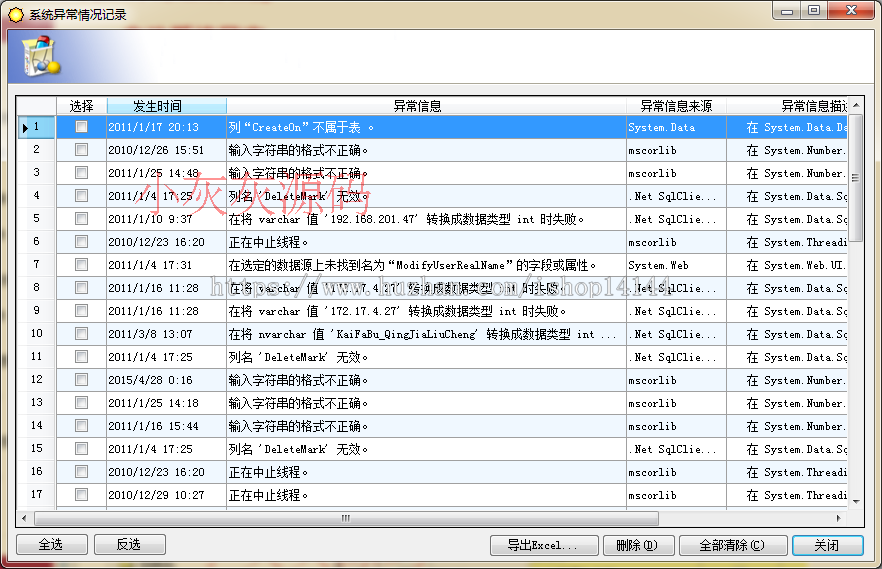The height and width of the screenshot is (569, 882).
Task: Click the vertical scrollbar up arrow
Action: (x=856, y=105)
